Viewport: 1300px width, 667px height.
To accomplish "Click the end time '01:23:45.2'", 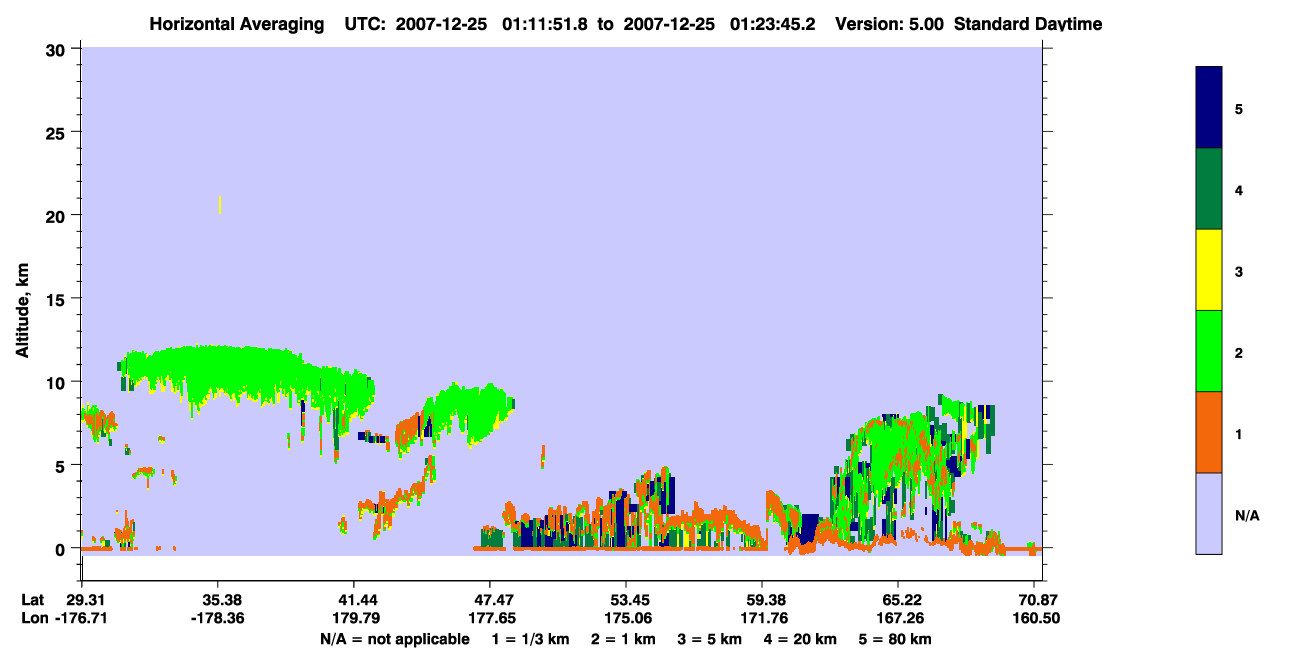I will point(774,24).
